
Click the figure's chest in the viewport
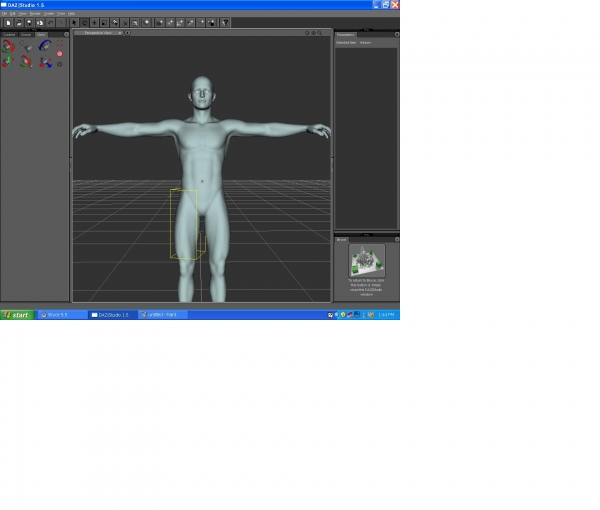[x=202, y=138]
